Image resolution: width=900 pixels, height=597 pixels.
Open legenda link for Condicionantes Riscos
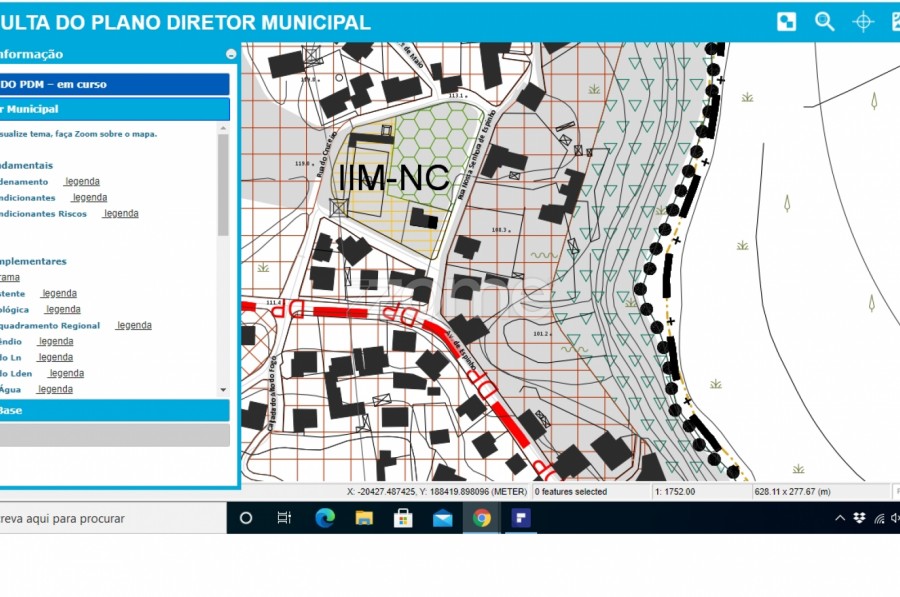[120, 213]
